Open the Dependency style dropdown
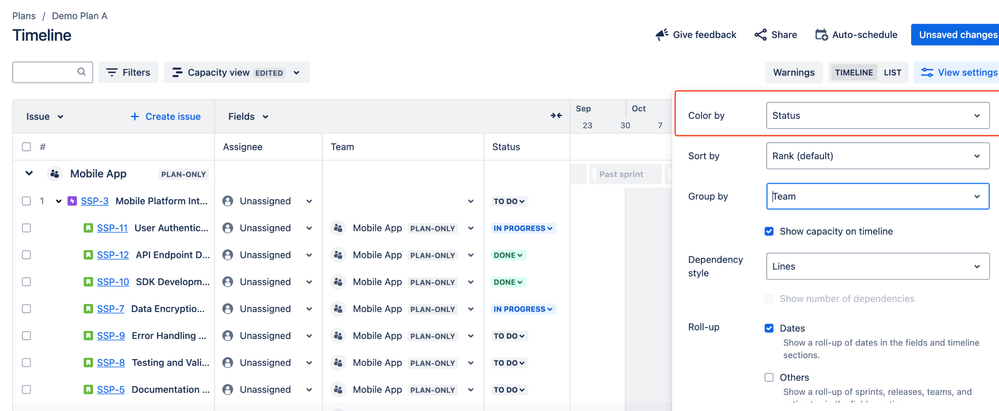The image size is (999, 411). click(x=877, y=266)
